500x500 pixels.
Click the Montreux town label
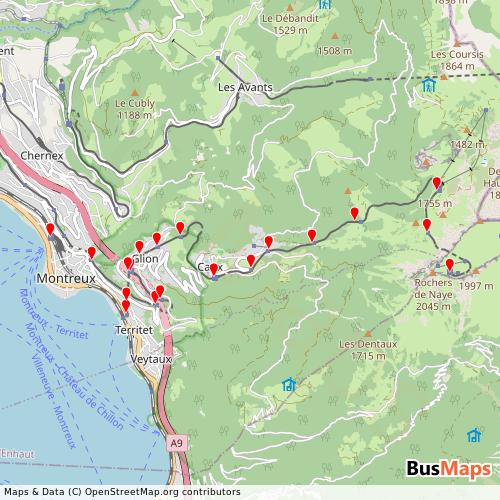[x=66, y=278]
